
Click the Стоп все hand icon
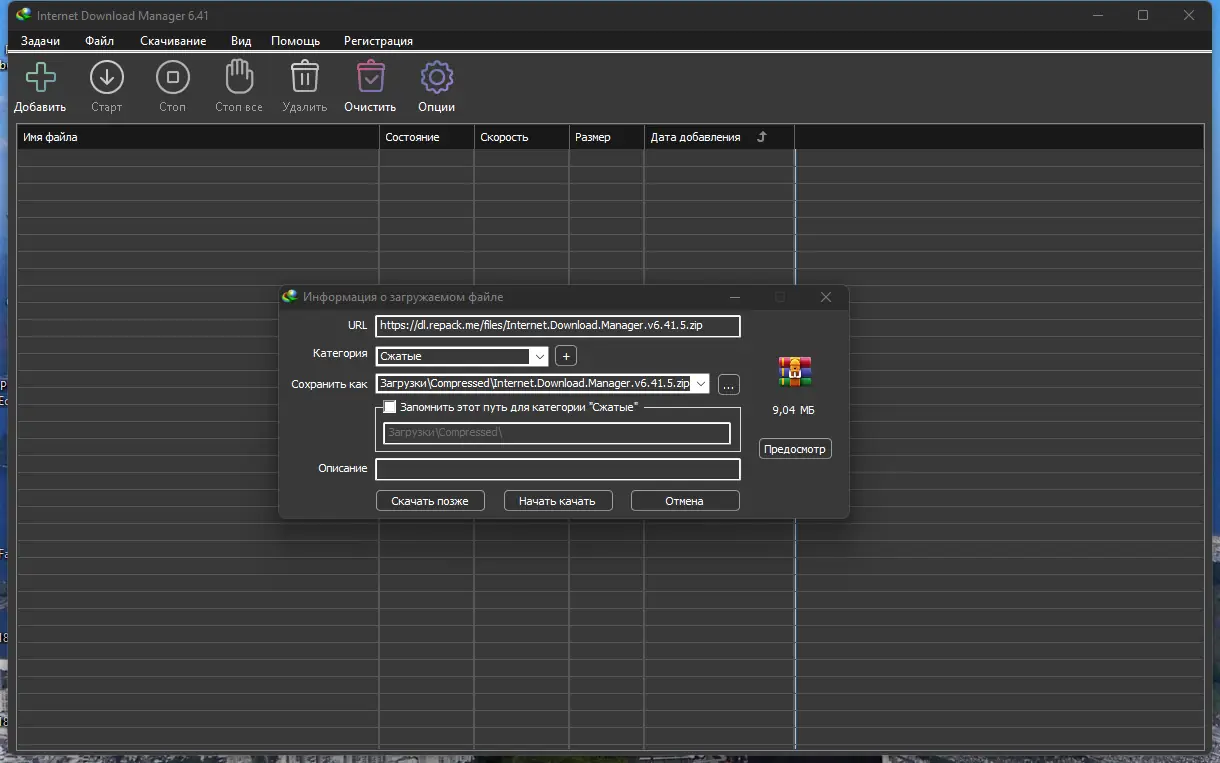238,77
